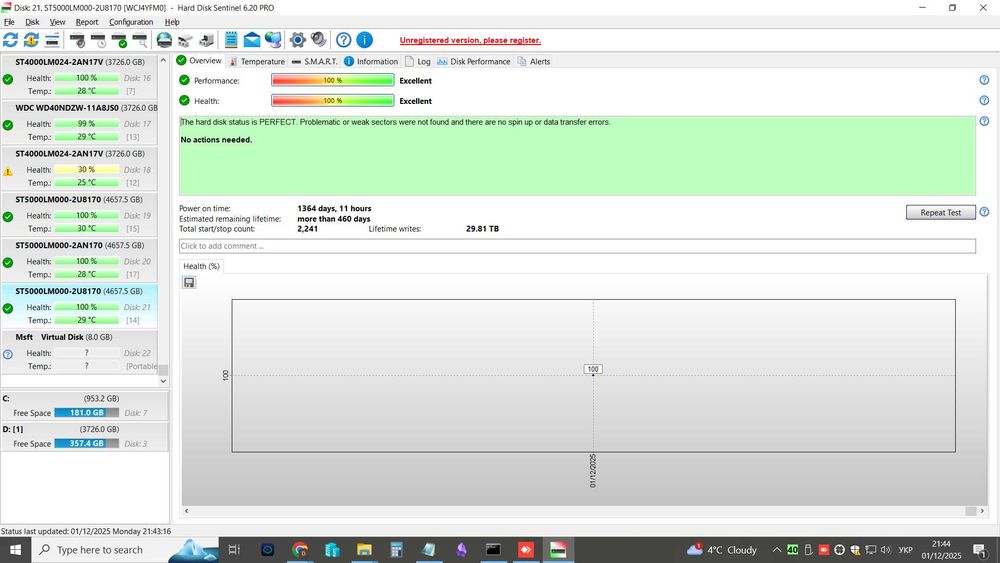
Task: Select disk ST5000LM000-2AN170 in list
Action: pyautogui.click(x=80, y=260)
